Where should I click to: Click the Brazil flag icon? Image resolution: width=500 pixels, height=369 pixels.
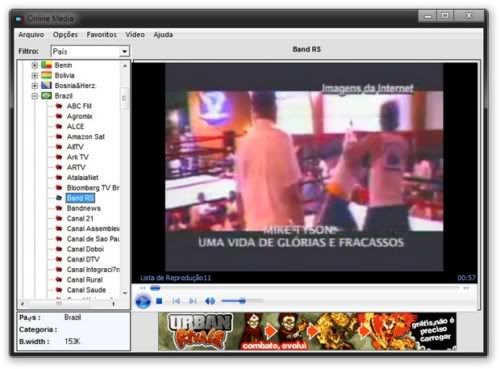[46, 96]
